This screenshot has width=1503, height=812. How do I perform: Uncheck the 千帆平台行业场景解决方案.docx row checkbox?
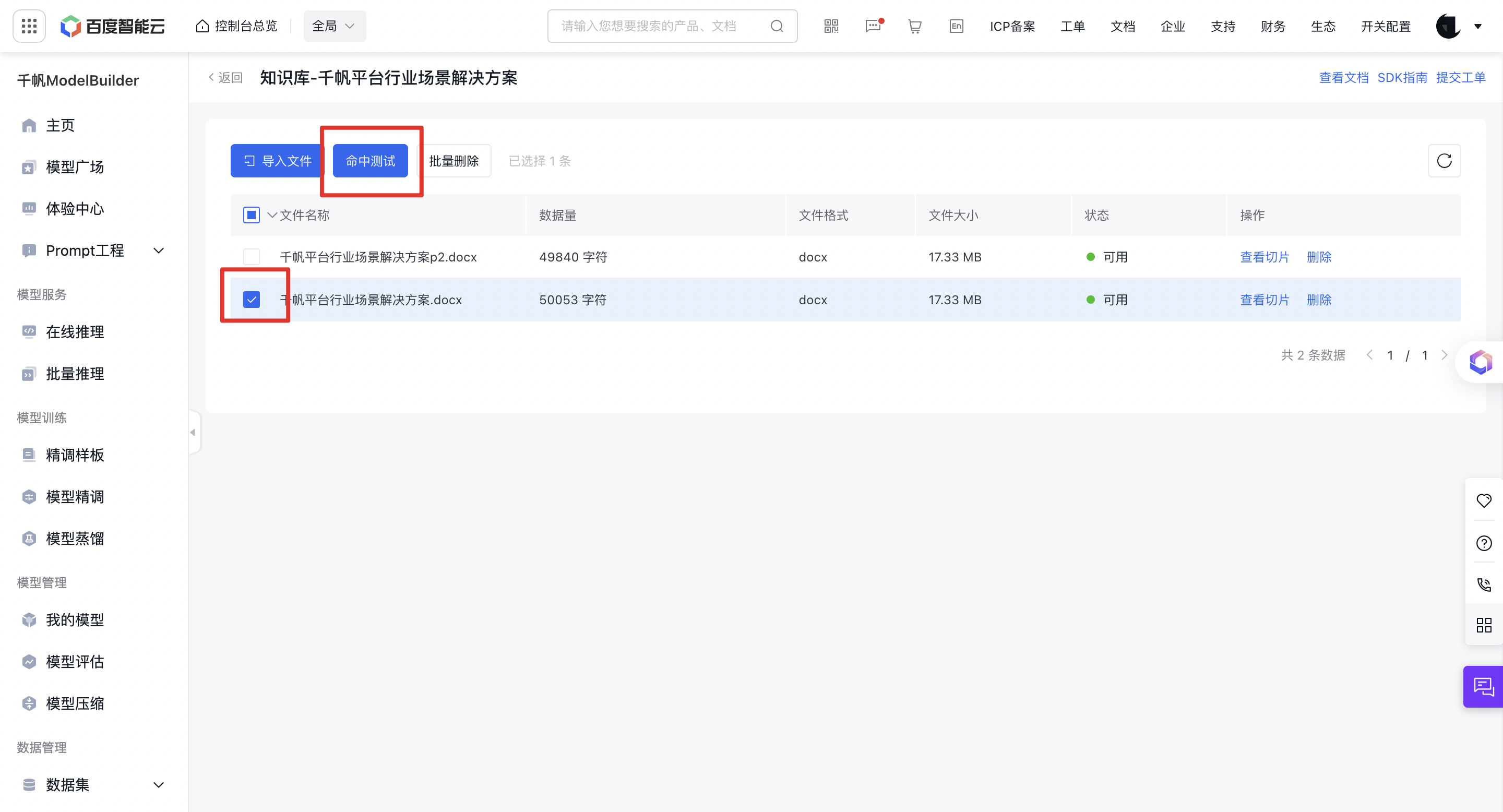252,300
